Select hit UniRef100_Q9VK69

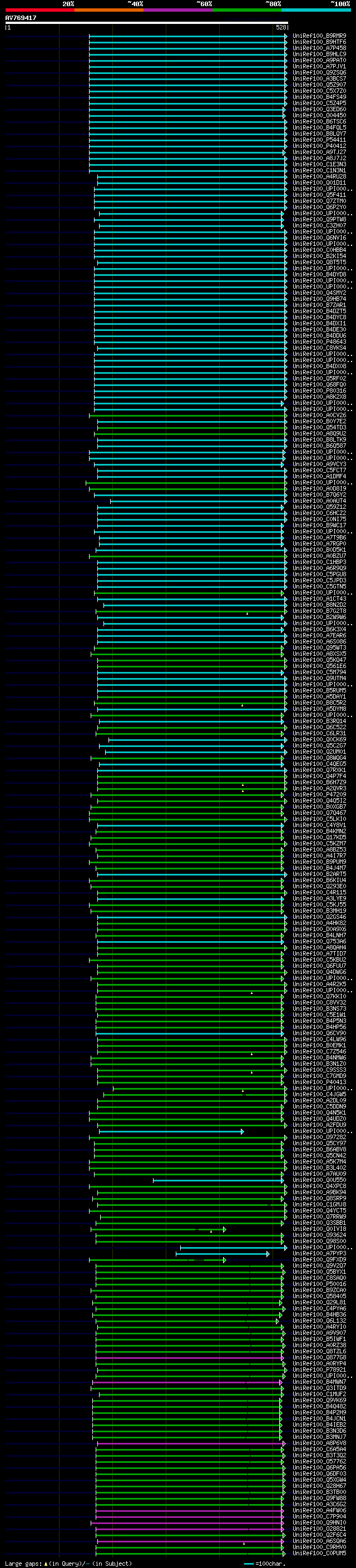coord(319,1400)
